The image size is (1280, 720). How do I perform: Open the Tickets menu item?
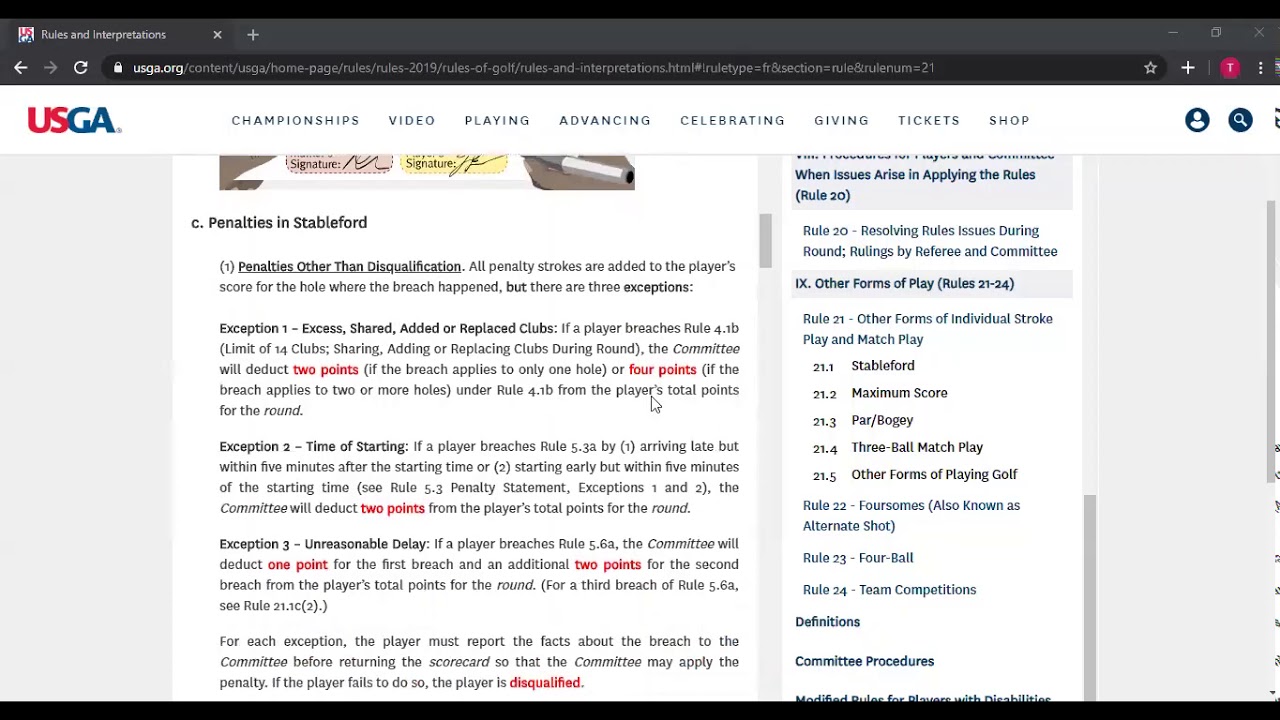tap(928, 121)
